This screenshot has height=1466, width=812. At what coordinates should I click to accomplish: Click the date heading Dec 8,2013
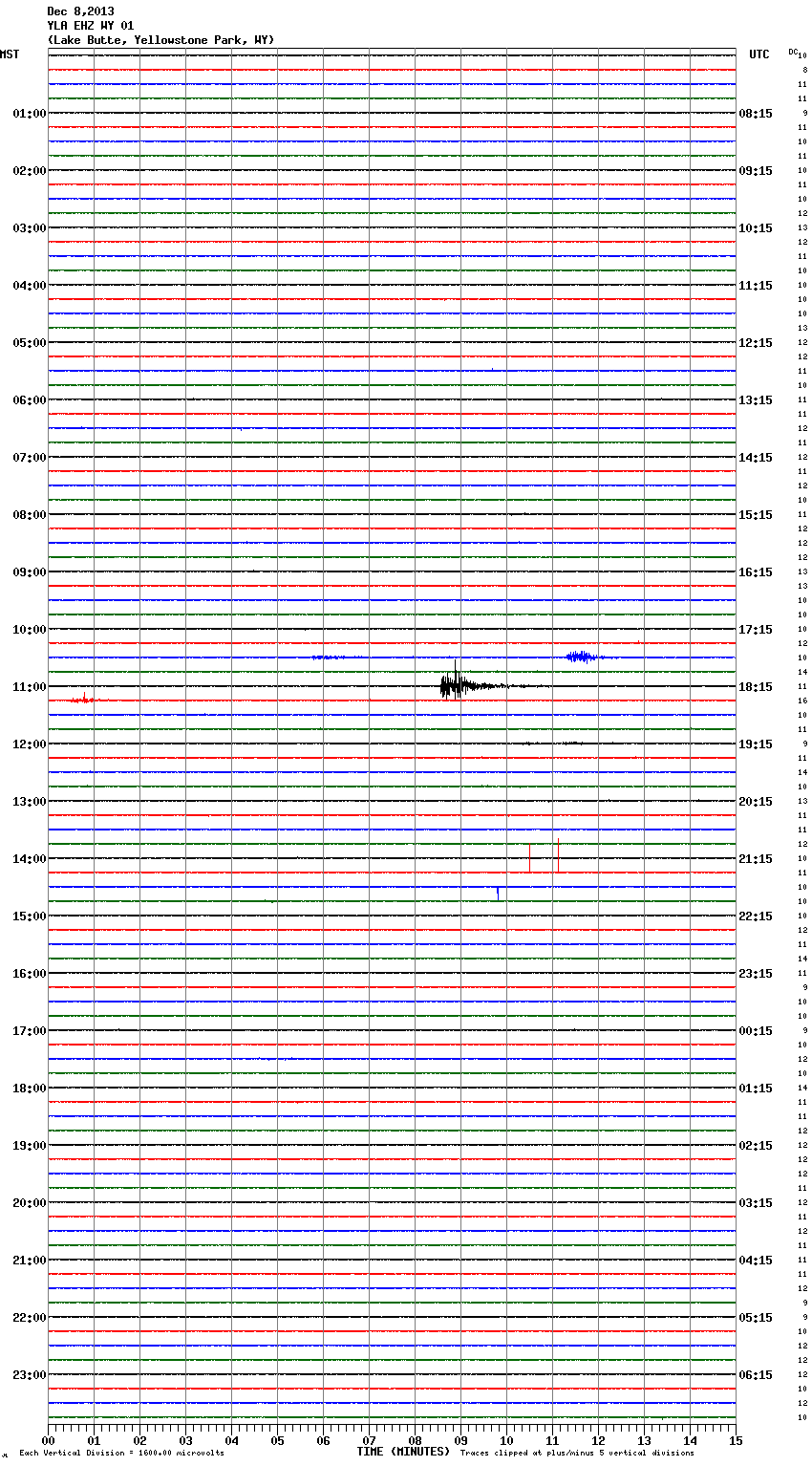pyautogui.click(x=80, y=11)
